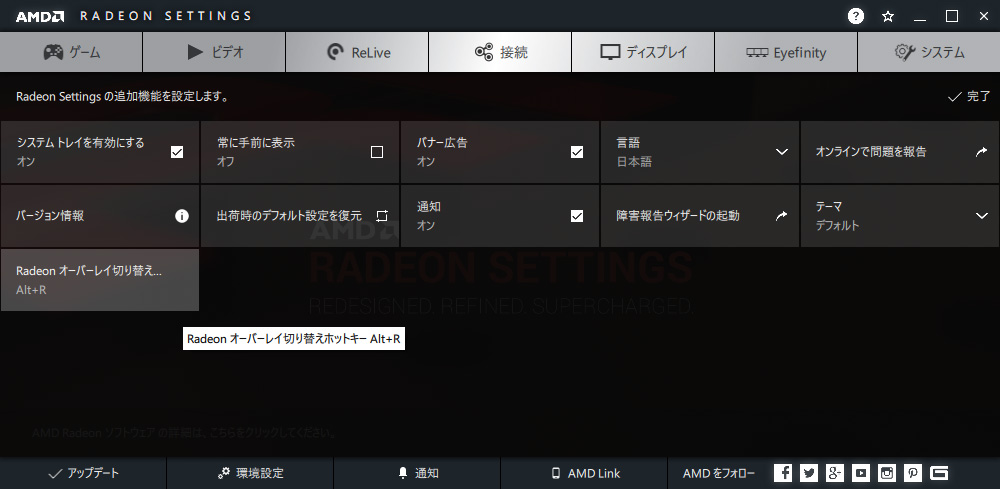This screenshot has height=489, width=1000.
Task: Click the help question mark icon
Action: click(856, 16)
